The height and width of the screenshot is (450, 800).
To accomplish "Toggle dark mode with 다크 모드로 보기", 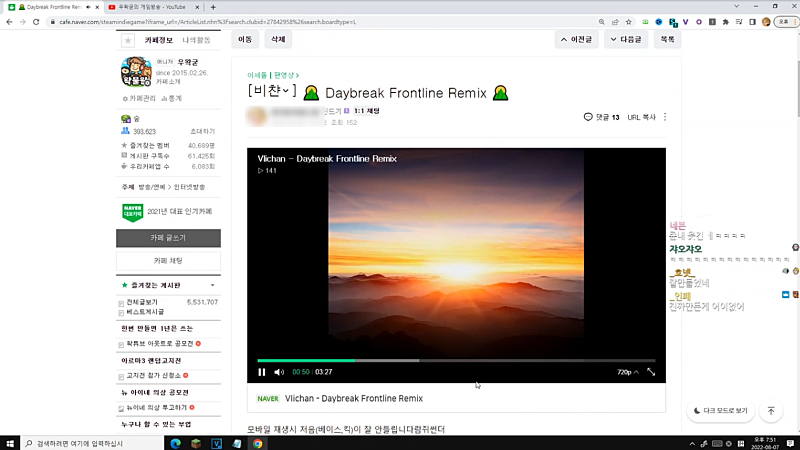I will tap(718, 411).
